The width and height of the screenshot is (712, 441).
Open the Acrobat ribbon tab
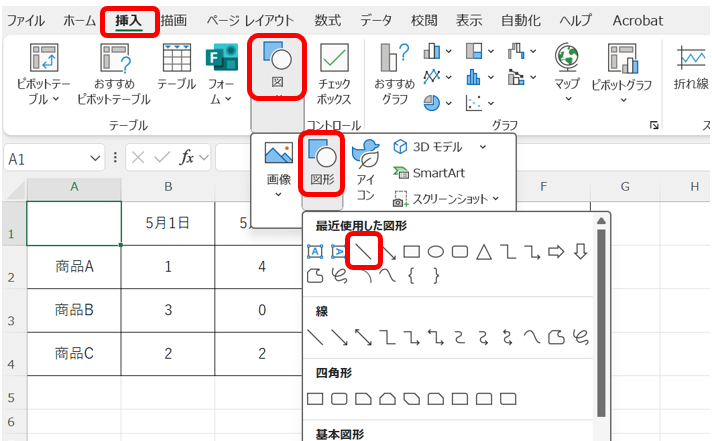click(638, 21)
